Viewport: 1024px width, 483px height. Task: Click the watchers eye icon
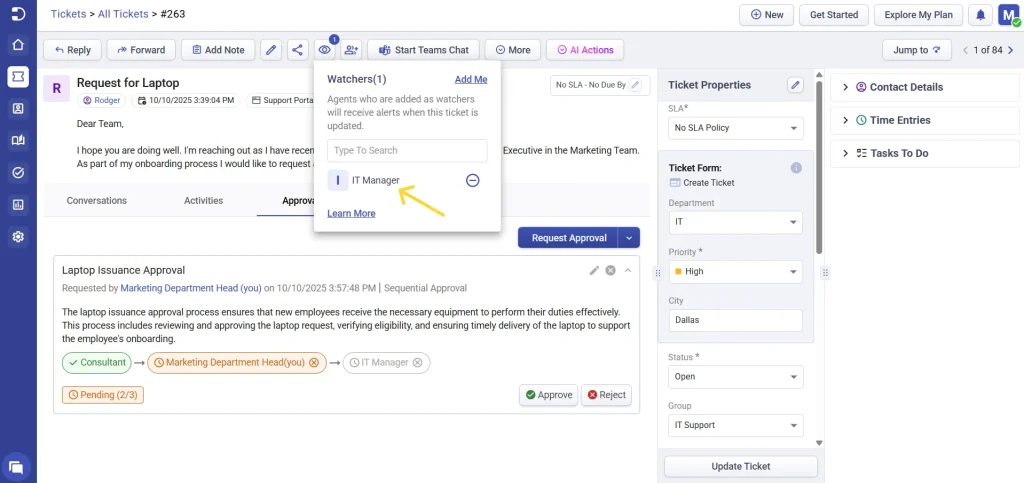point(324,50)
